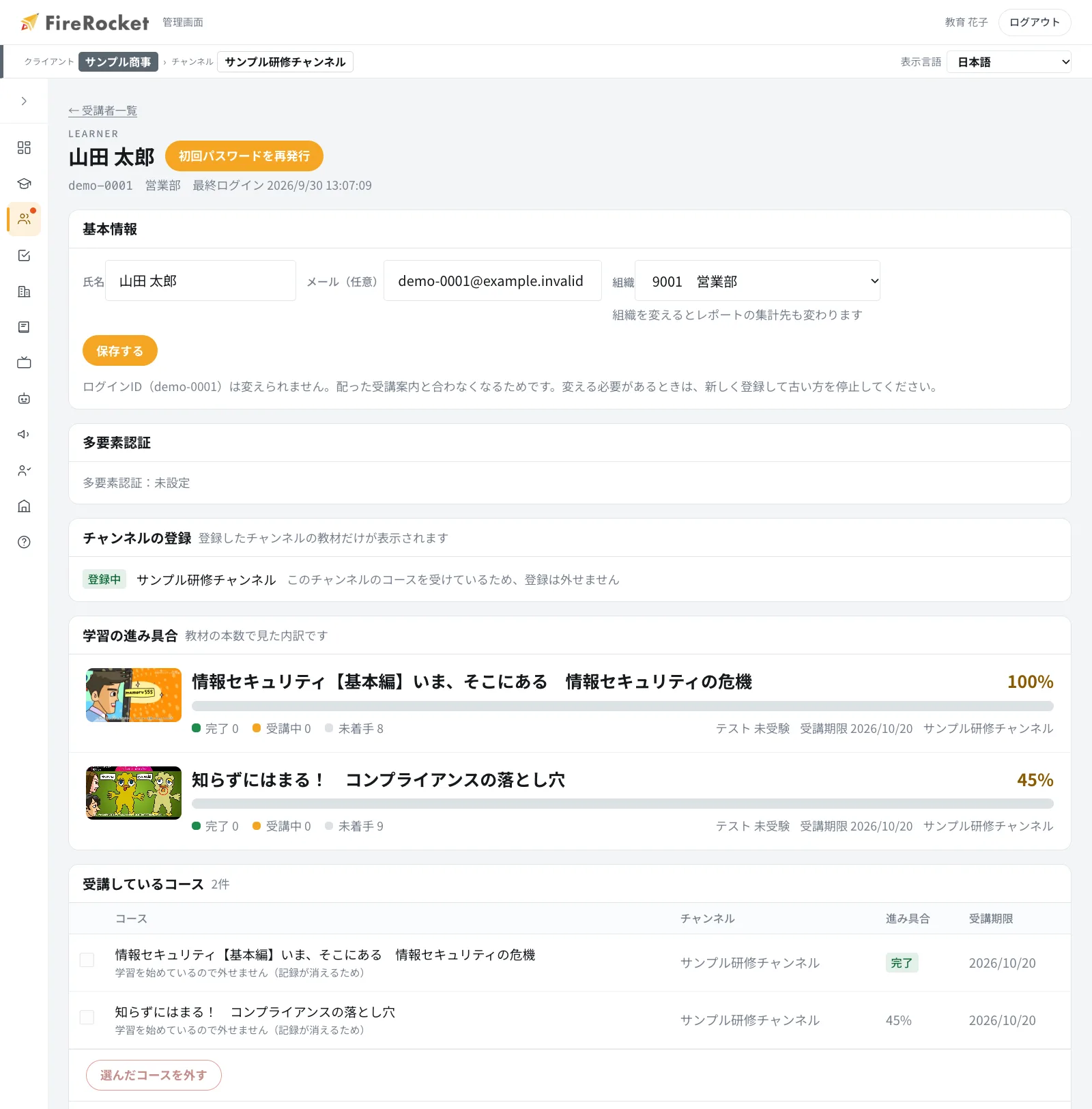Click the メール input field with demo-0001@example.invalid
The height and width of the screenshot is (1109, 1092).
point(493,280)
